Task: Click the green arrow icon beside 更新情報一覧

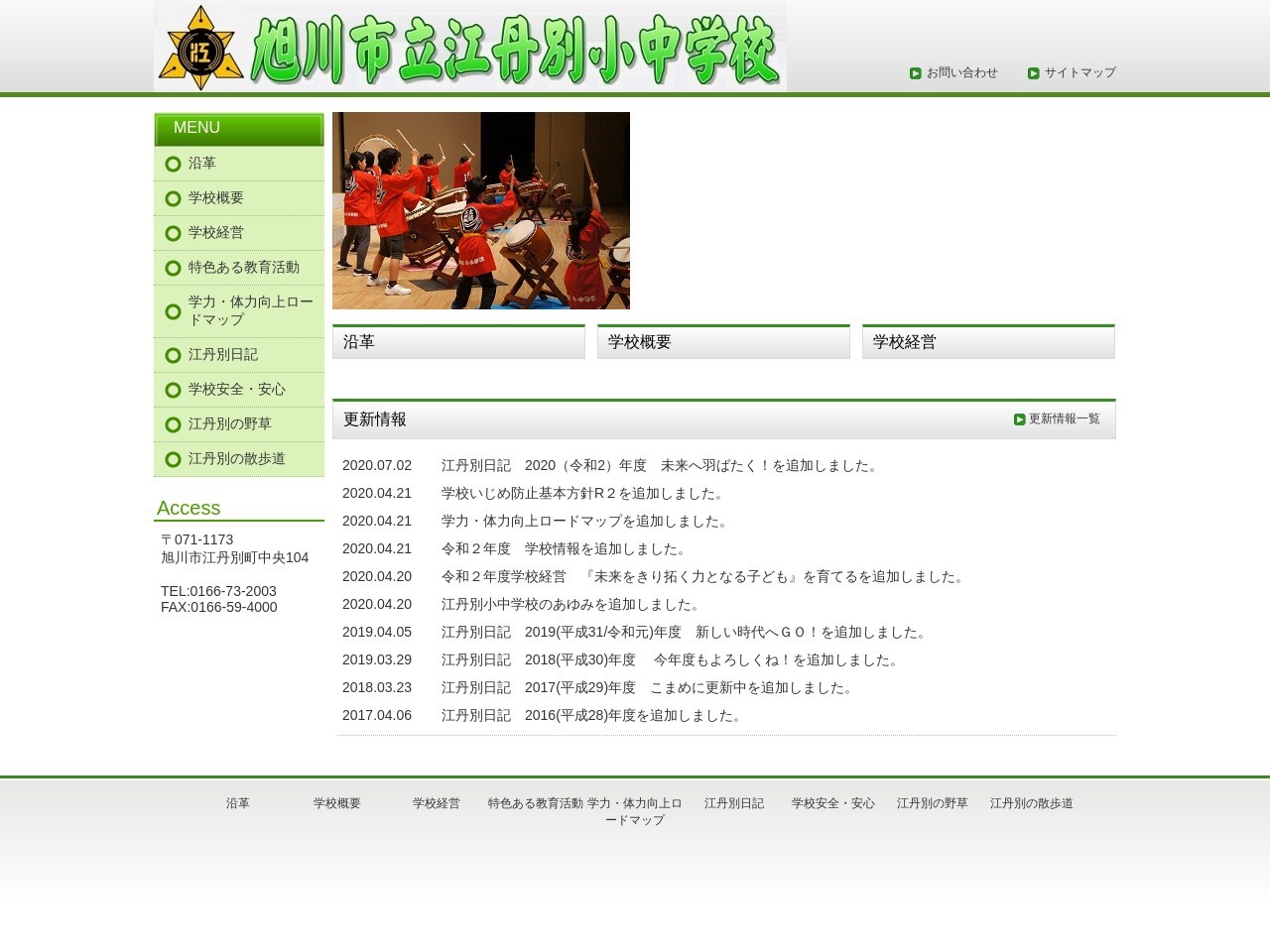Action: (x=1020, y=419)
